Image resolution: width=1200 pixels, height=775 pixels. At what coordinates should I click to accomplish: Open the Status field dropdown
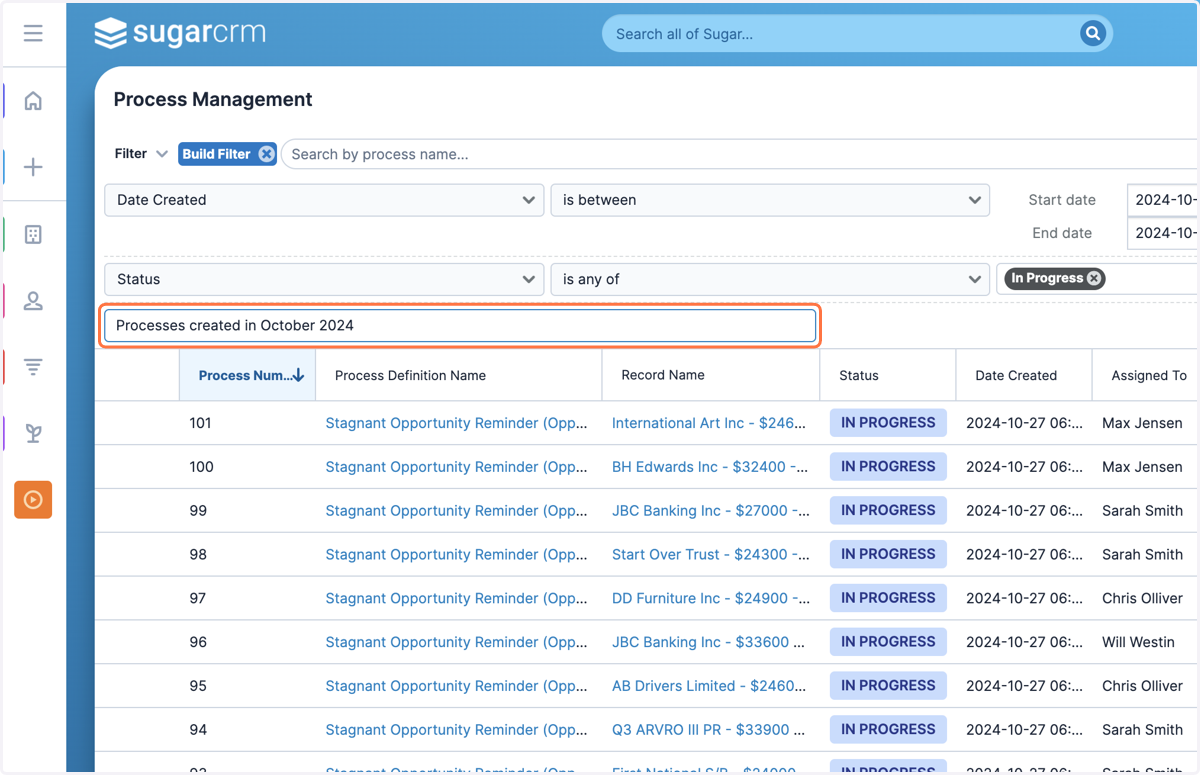[324, 279]
